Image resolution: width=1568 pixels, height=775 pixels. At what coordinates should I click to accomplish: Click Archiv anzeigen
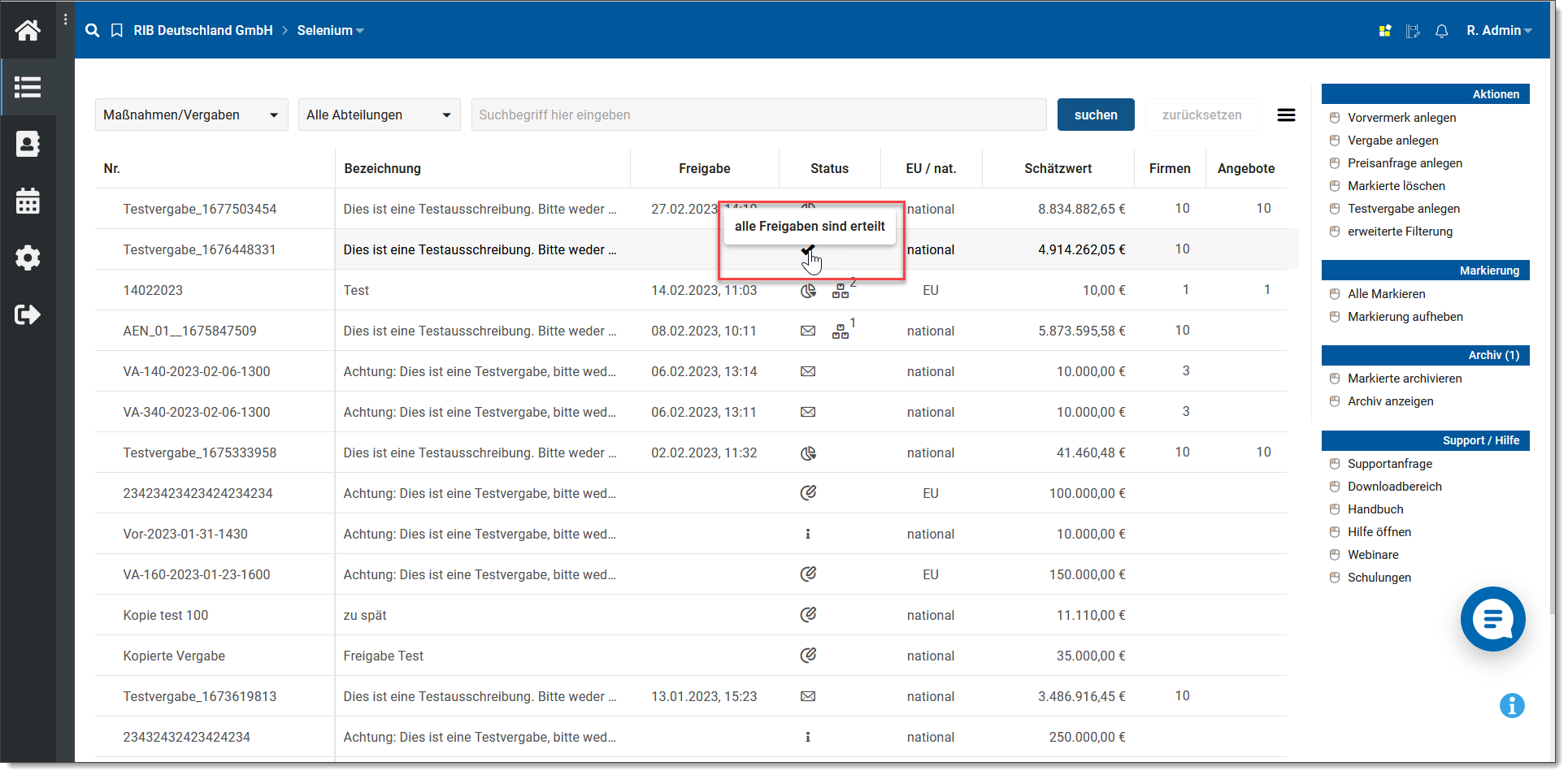[1390, 401]
